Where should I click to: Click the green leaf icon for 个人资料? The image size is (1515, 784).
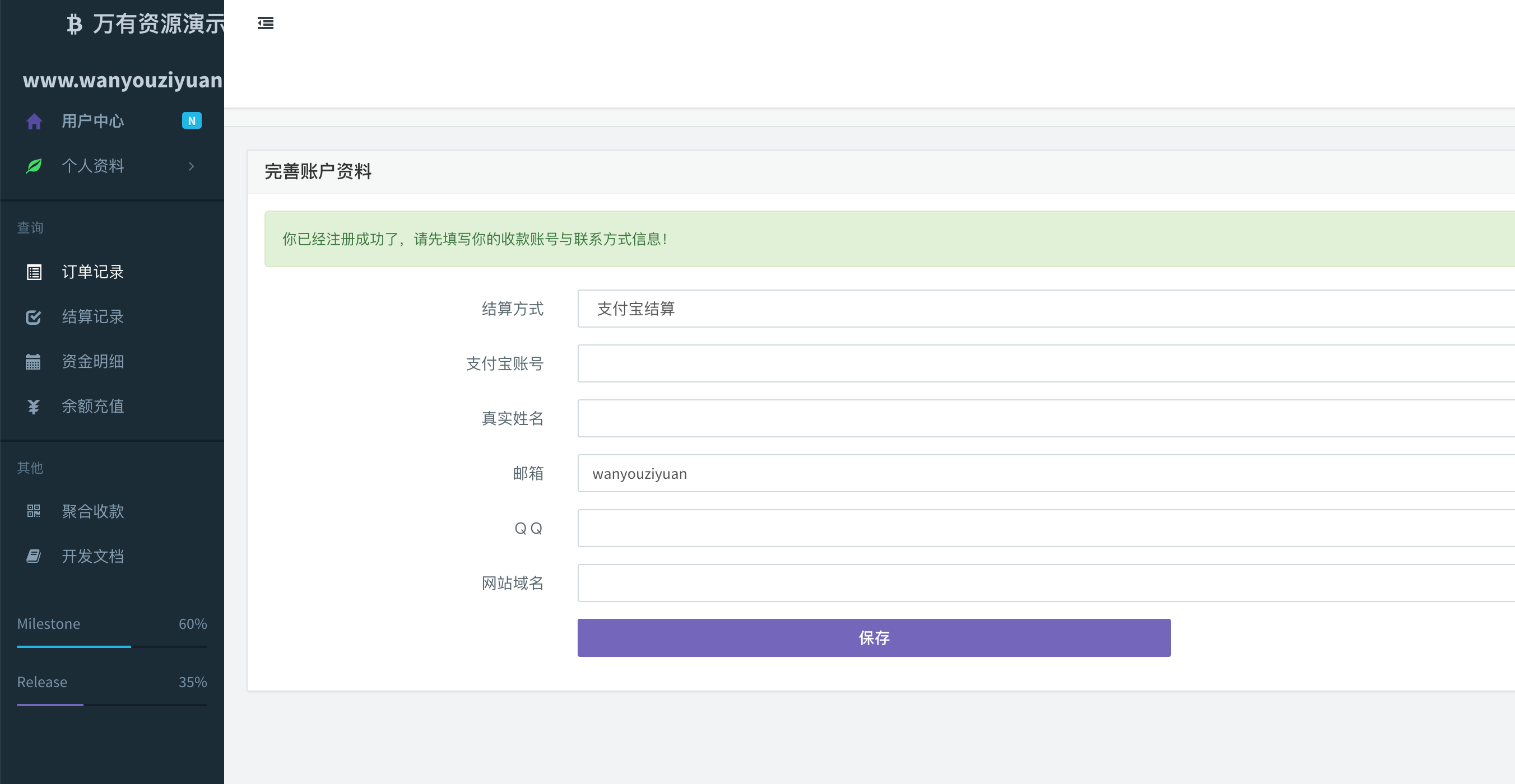pos(34,166)
